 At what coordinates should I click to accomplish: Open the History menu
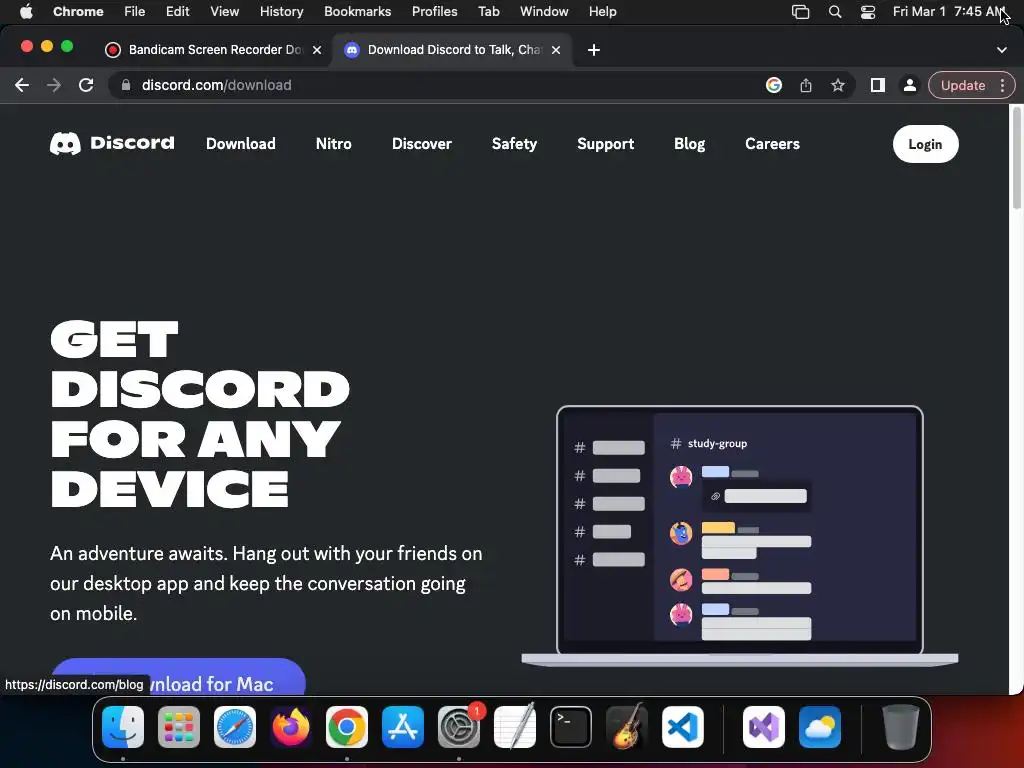click(281, 12)
